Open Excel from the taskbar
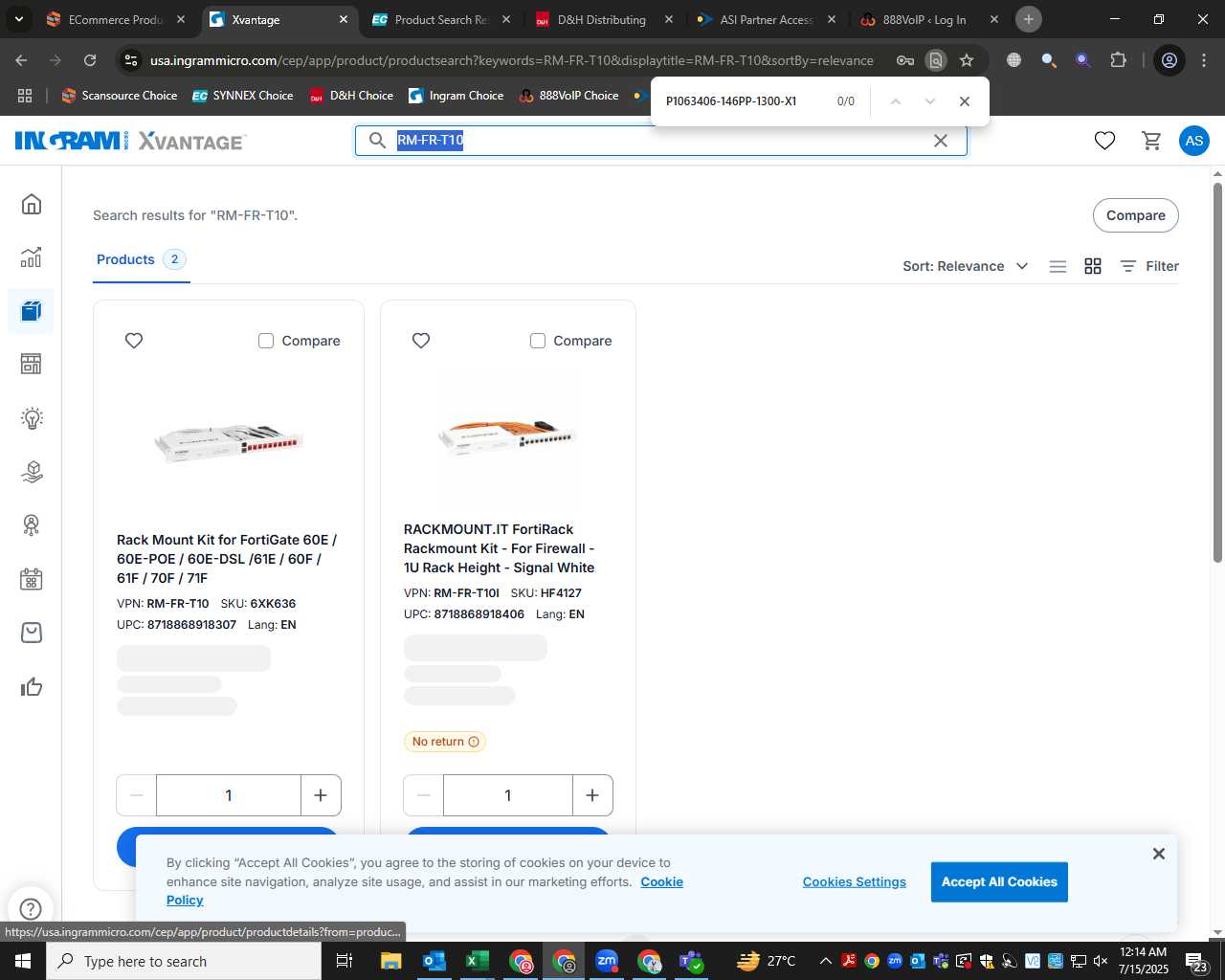Image resolution: width=1225 pixels, height=980 pixels. 477,961
